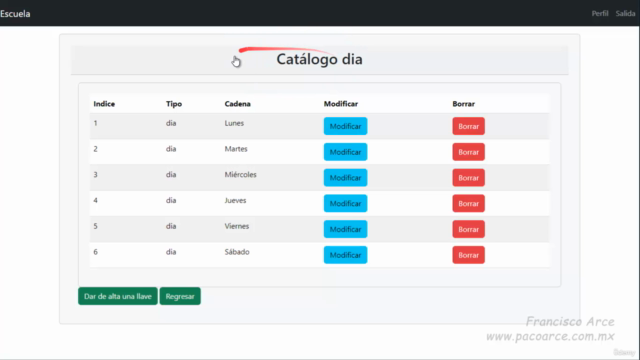Open the Escuela home link

pos(15,13)
